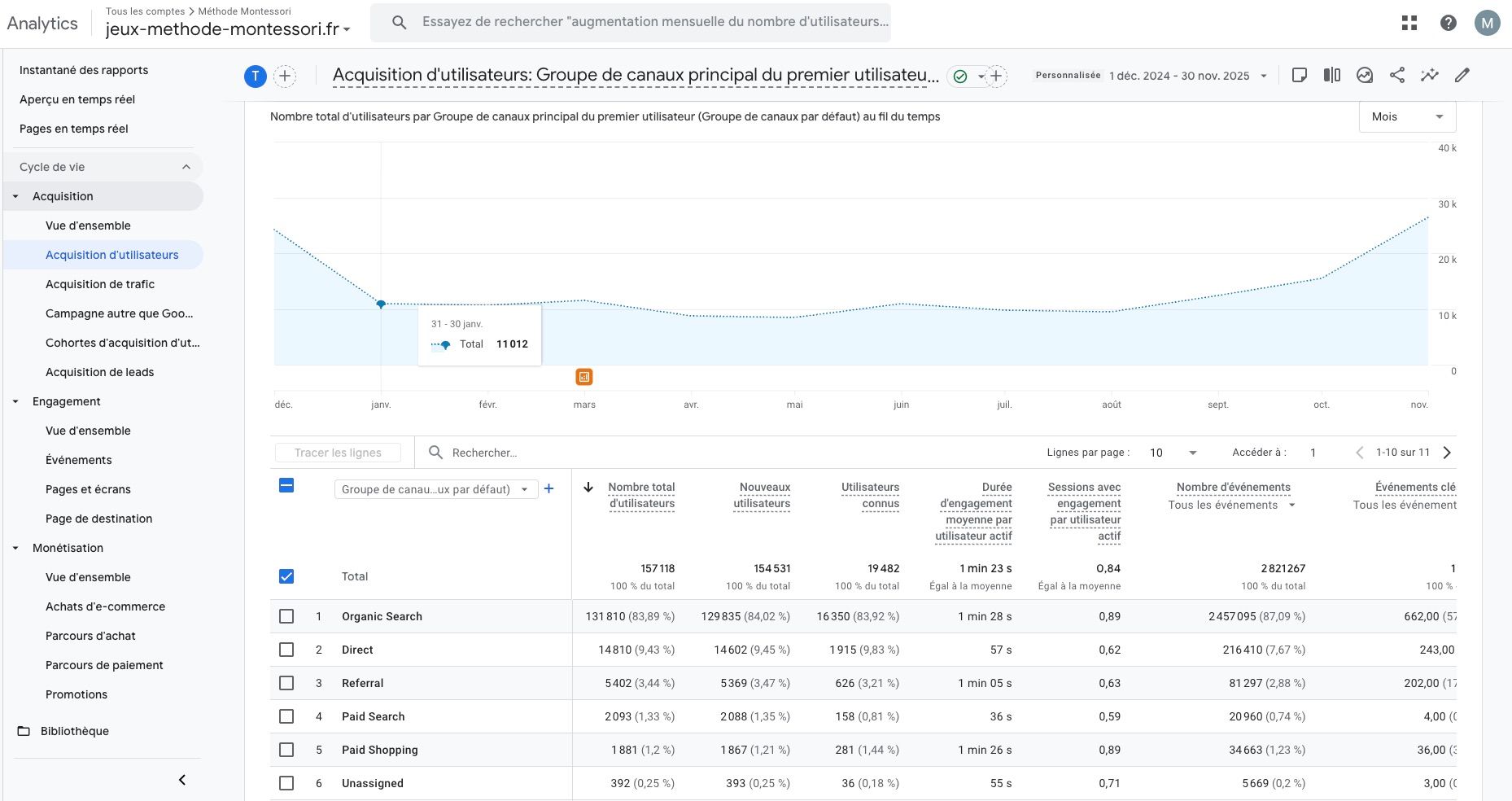Screen dimensions: 1512x801
Task: Click the compare columns icon
Action: 1332,75
